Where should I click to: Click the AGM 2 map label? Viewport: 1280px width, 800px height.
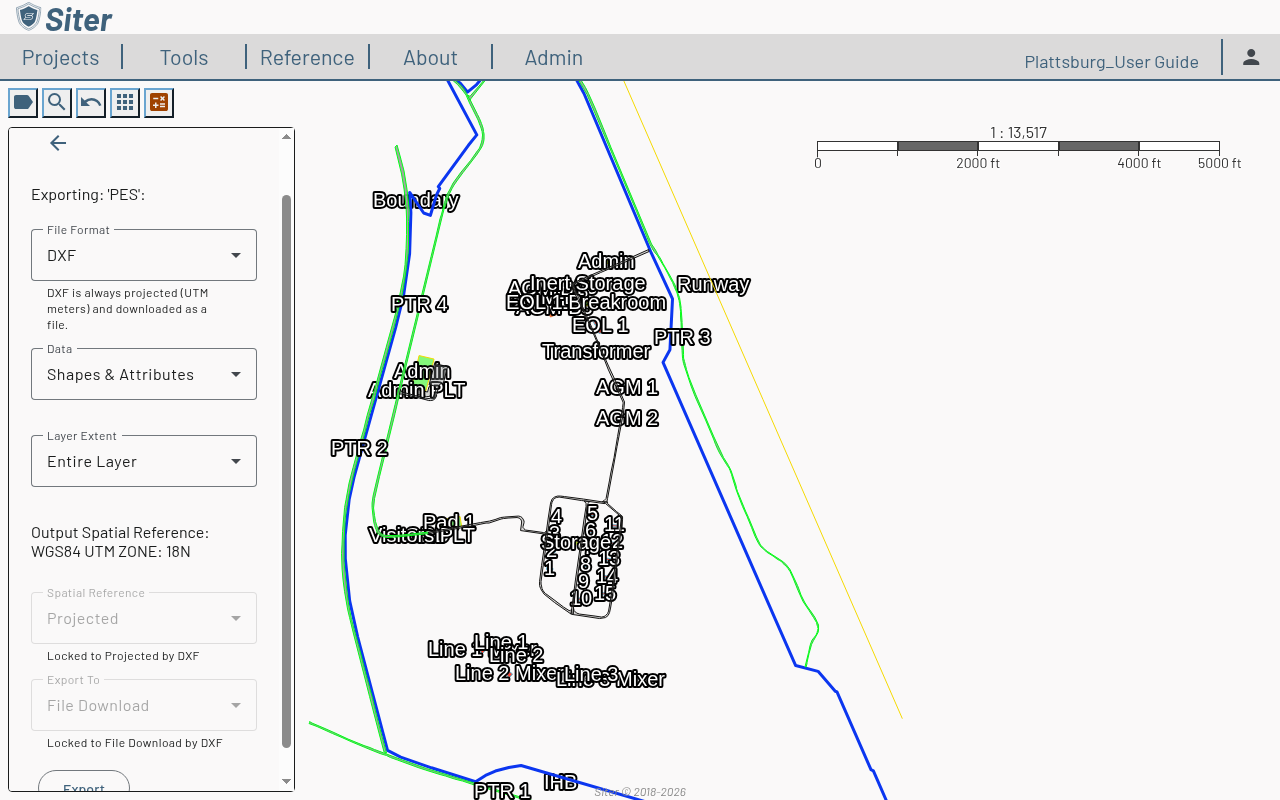626,418
